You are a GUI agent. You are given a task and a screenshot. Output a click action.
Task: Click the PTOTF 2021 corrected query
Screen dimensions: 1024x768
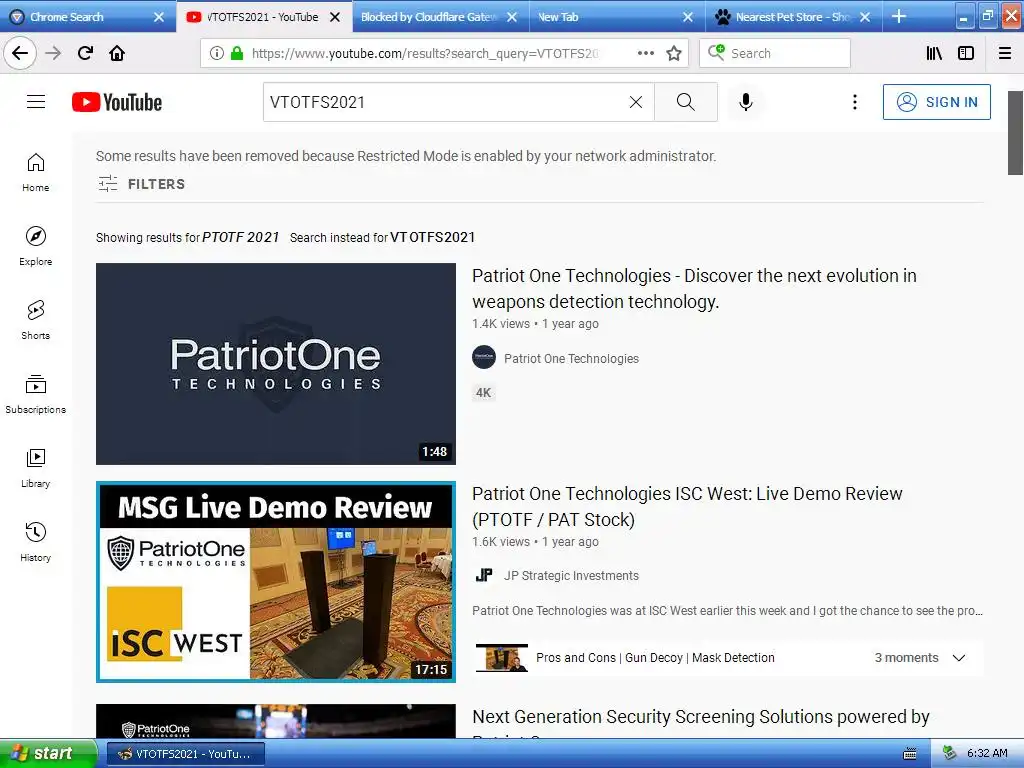(240, 237)
